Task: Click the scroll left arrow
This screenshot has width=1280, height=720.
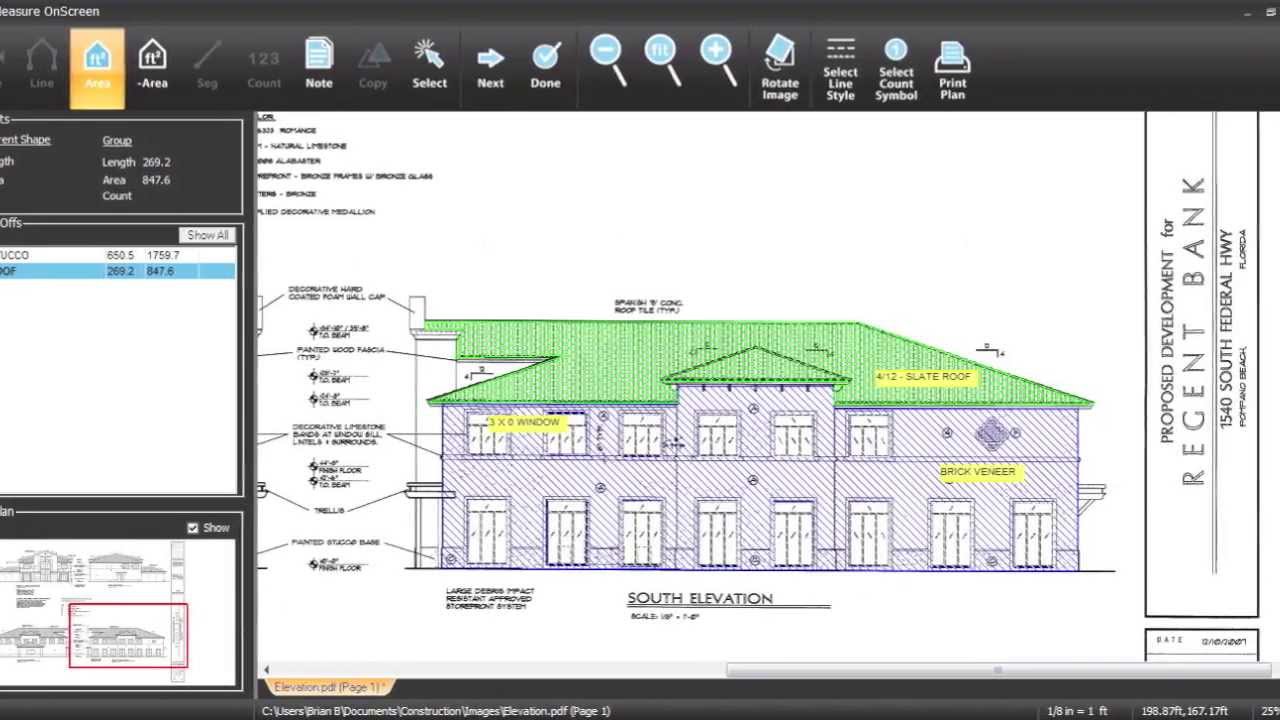Action: pos(266,670)
